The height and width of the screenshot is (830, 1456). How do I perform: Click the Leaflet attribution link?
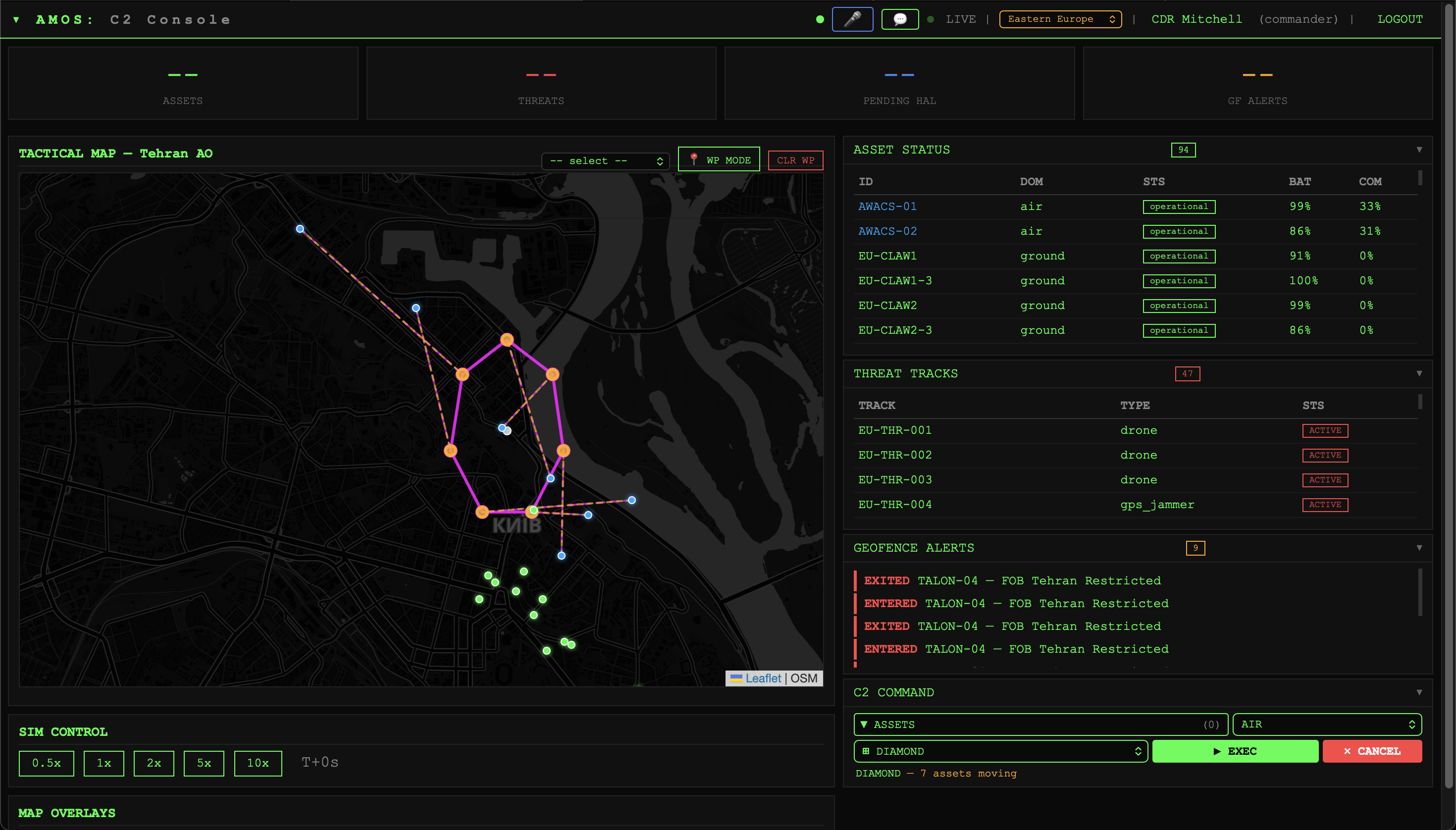tap(763, 679)
